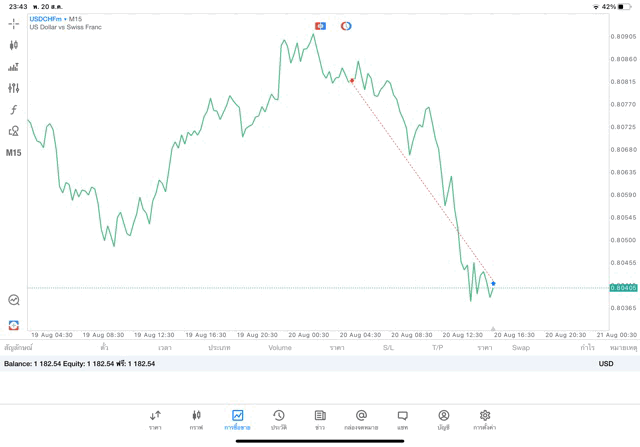Open the function (f) indicators icon
The height and width of the screenshot is (447, 640).
click(x=14, y=110)
